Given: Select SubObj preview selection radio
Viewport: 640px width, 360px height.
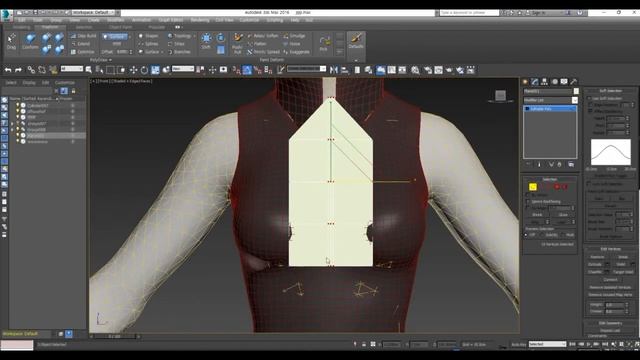Looking at the screenshot, I should [x=543, y=235].
